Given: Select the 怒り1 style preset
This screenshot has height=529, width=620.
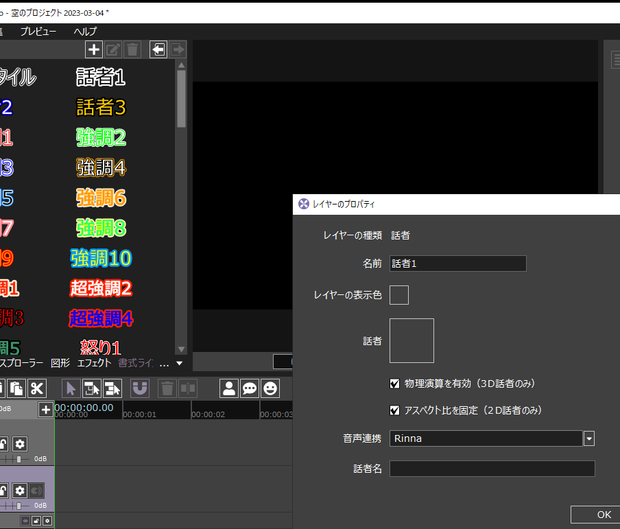Looking at the screenshot, I should coord(101,348).
